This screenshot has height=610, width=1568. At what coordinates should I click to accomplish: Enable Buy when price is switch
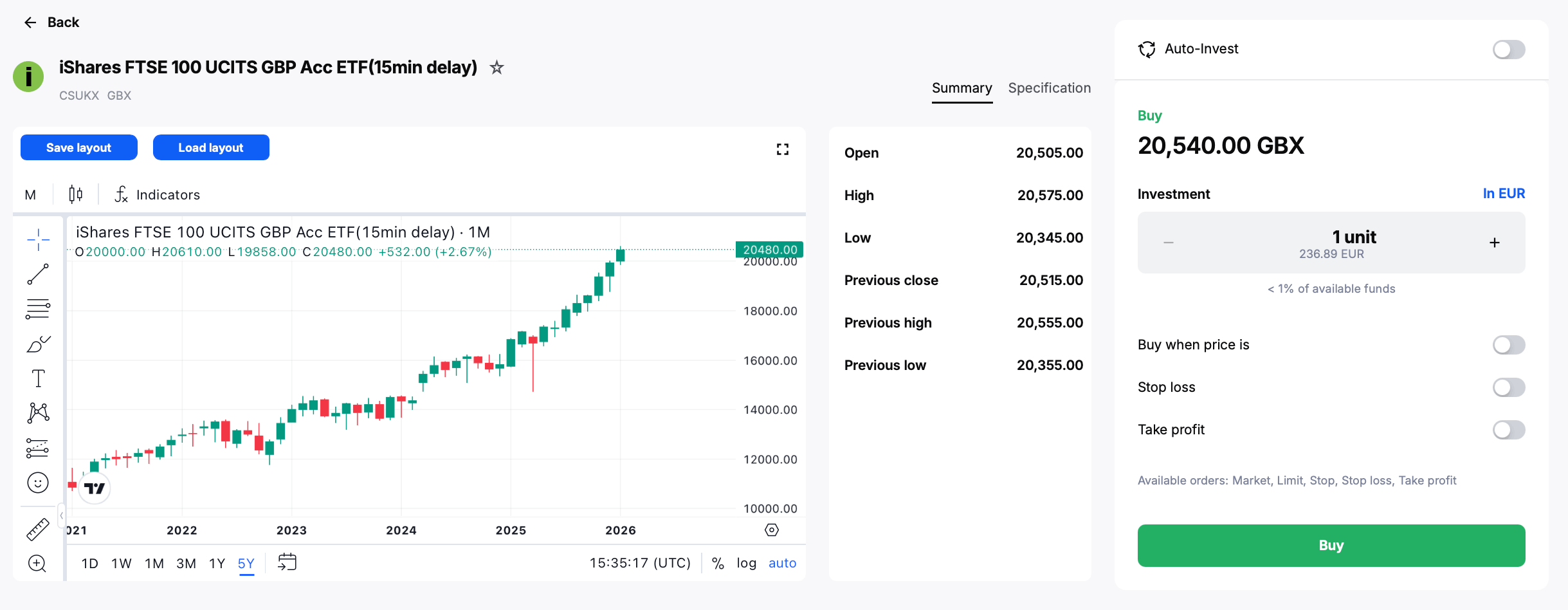(x=1508, y=345)
